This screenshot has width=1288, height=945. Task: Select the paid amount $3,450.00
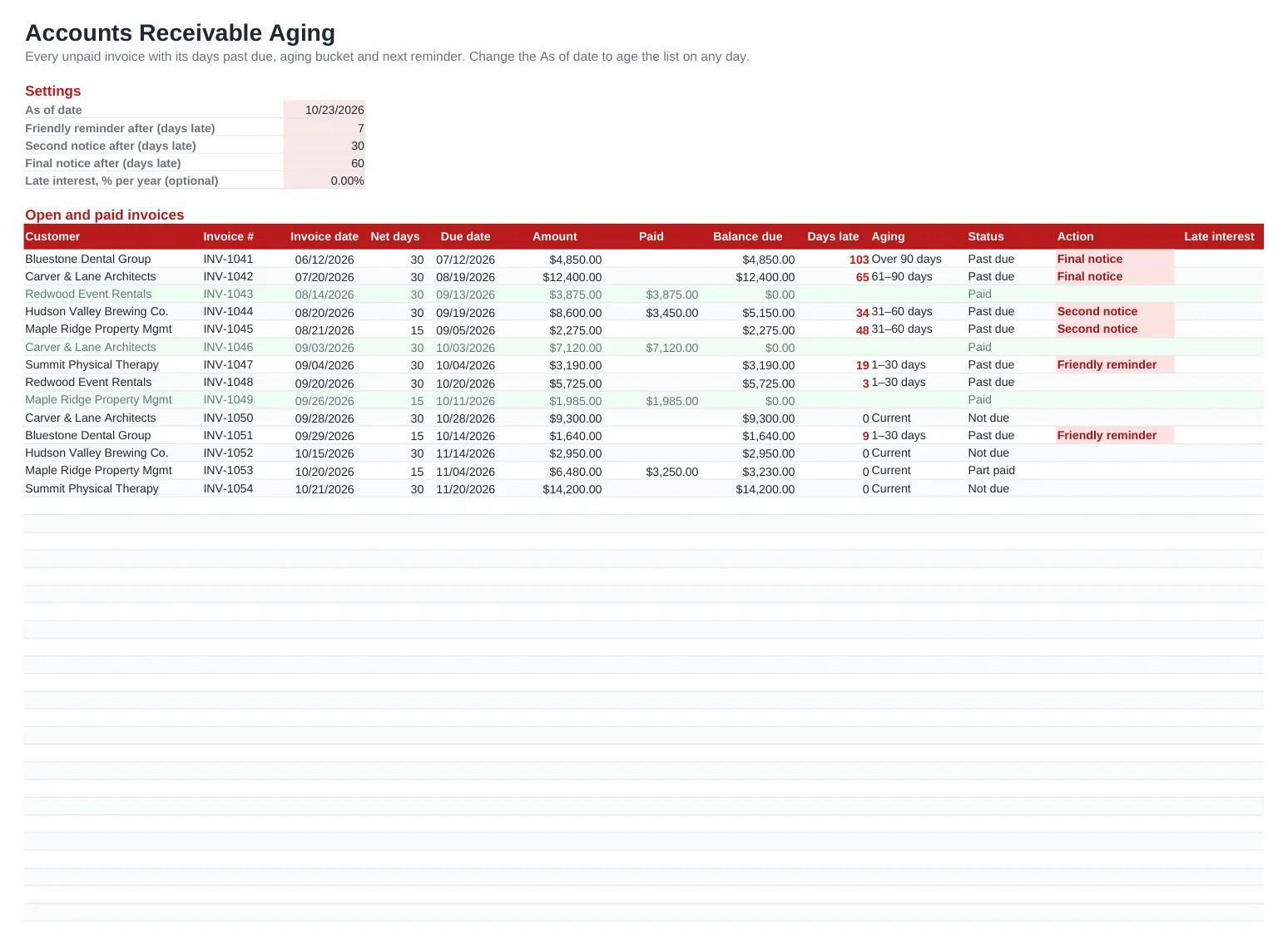coord(672,313)
